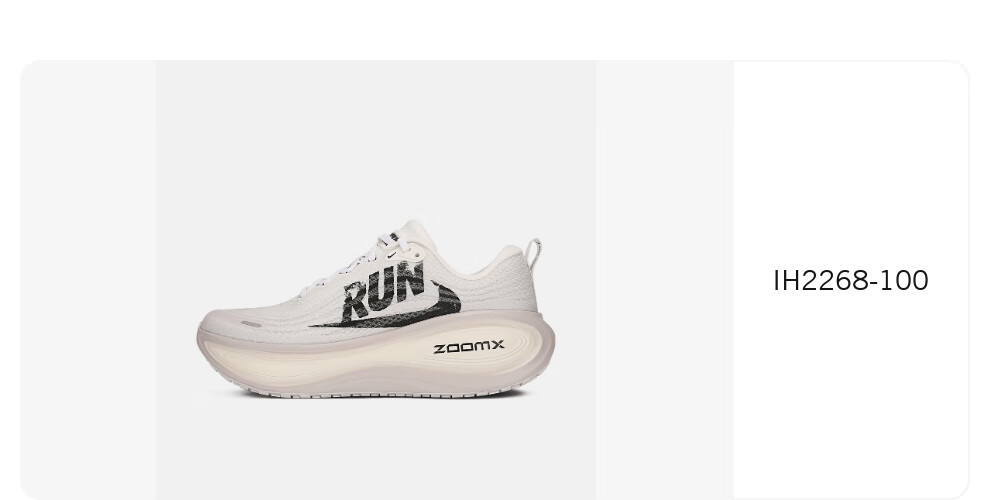Click the small swoosh on the shoe tongue

tap(393, 255)
